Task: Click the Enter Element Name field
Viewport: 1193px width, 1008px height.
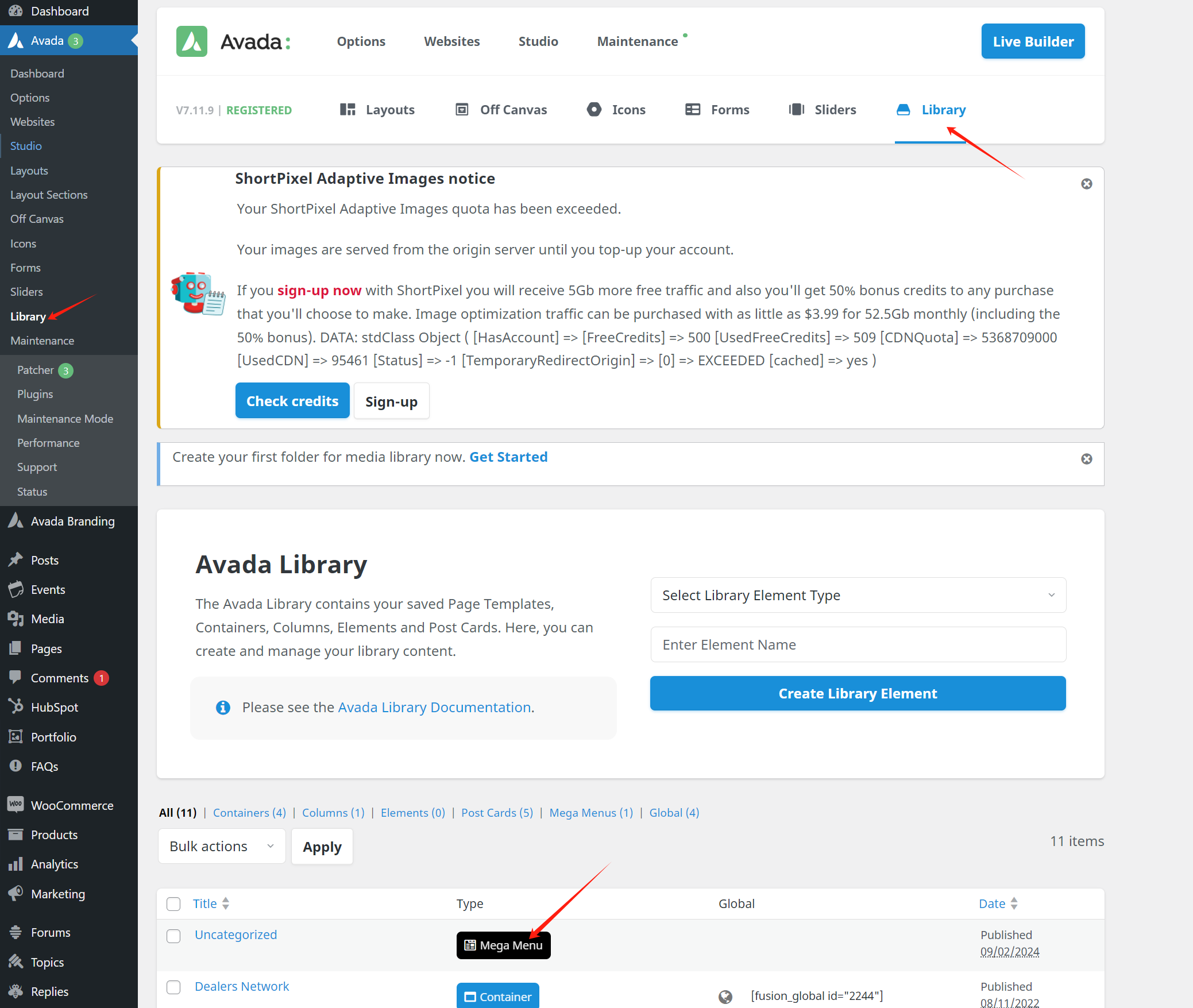Action: click(858, 644)
